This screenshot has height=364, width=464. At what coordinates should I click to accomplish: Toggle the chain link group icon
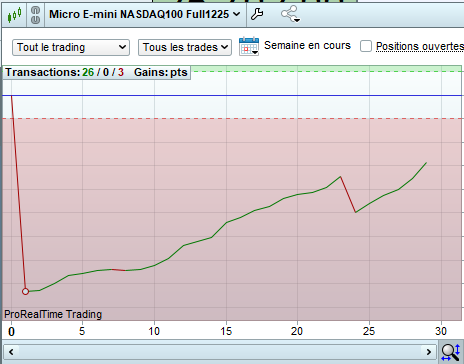pyautogui.click(x=35, y=15)
